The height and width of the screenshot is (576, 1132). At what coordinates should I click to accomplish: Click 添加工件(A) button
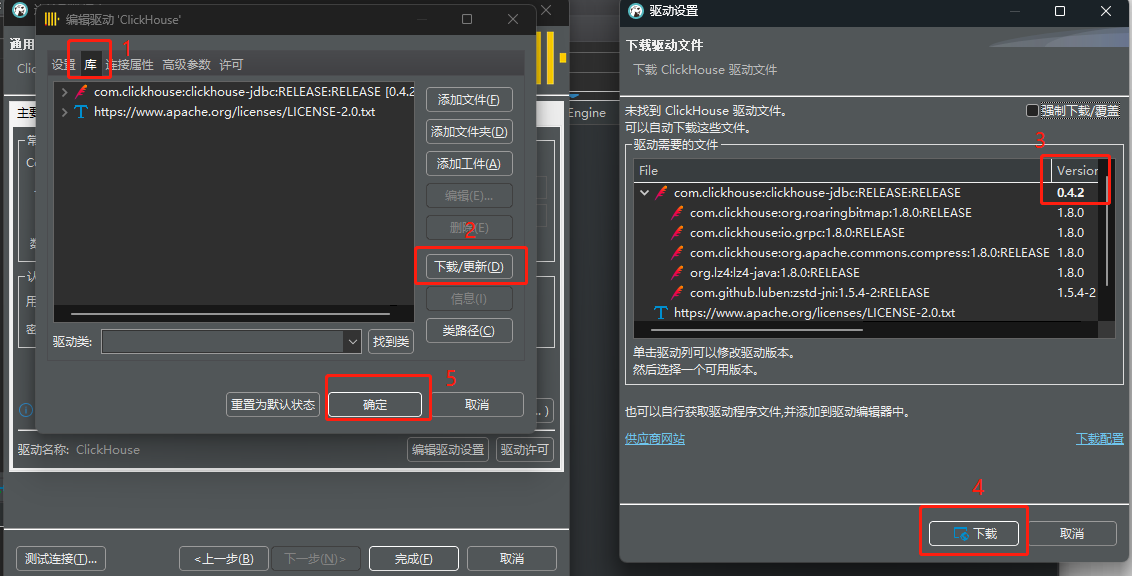469,164
